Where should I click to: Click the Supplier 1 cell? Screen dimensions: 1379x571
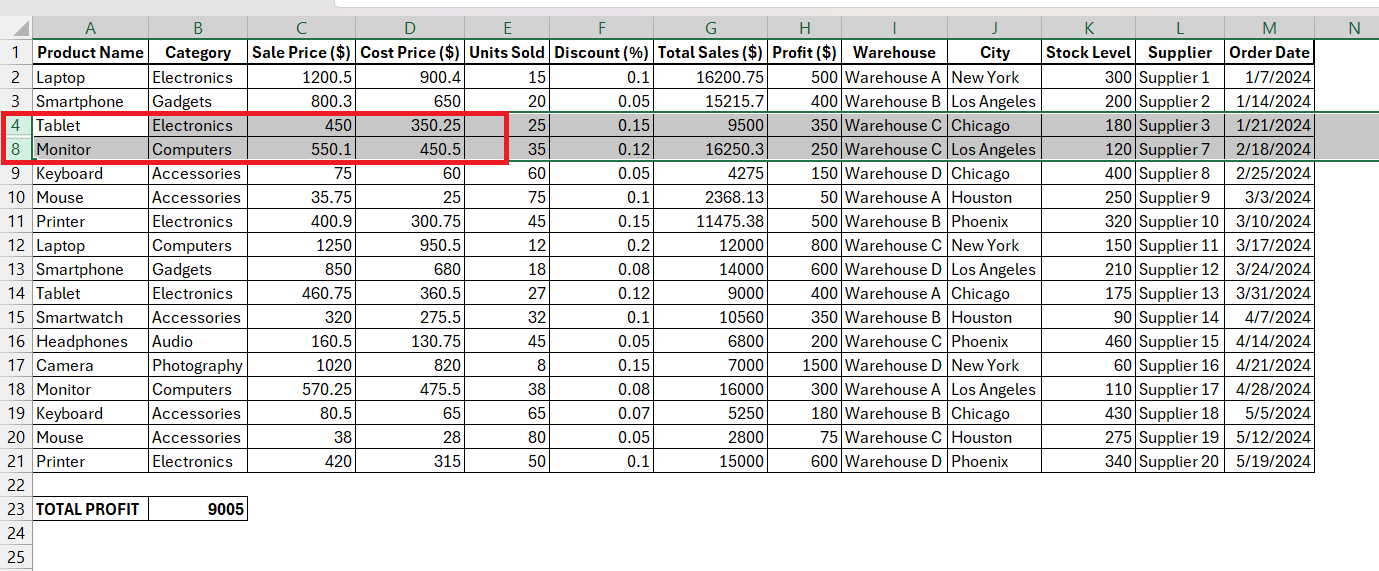(x=1180, y=77)
